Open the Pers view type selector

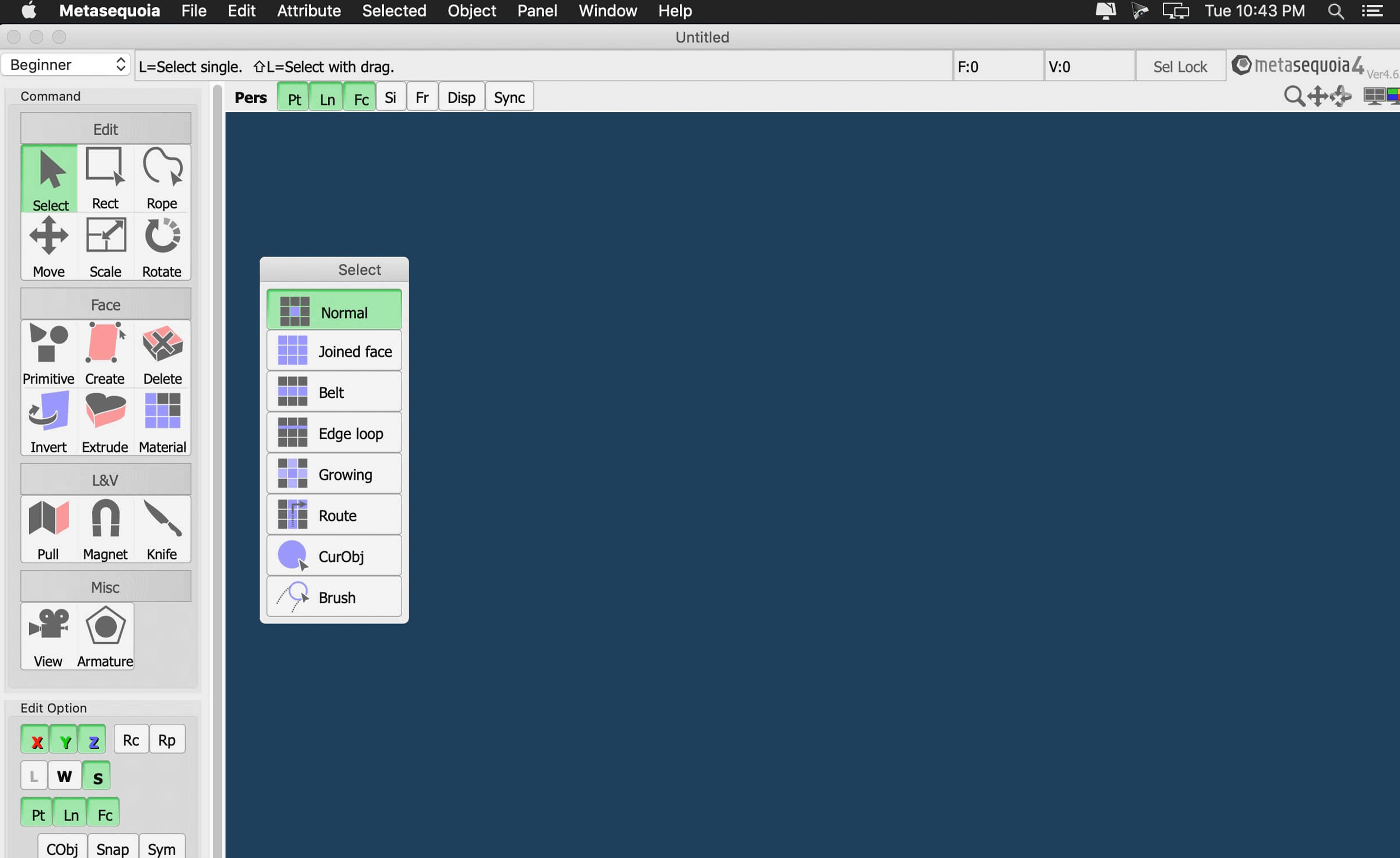(250, 98)
